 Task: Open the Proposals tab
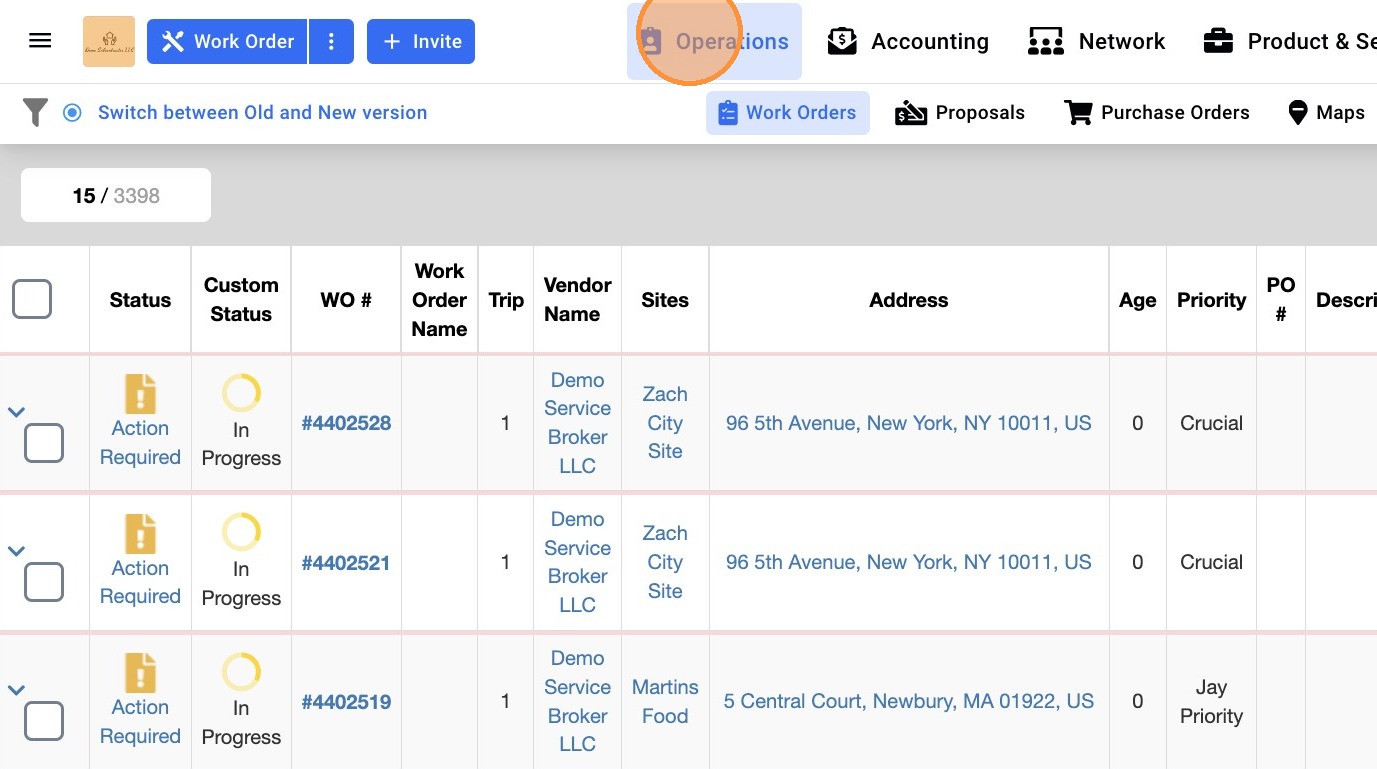pos(960,113)
